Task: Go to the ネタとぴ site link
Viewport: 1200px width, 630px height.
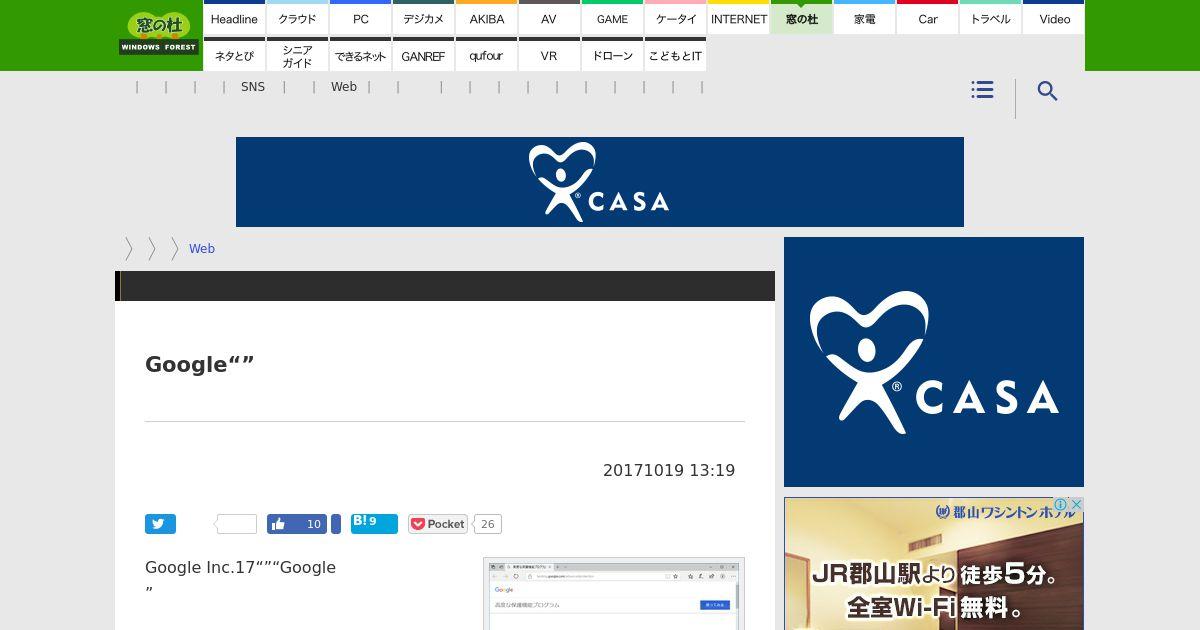Action: click(234, 55)
